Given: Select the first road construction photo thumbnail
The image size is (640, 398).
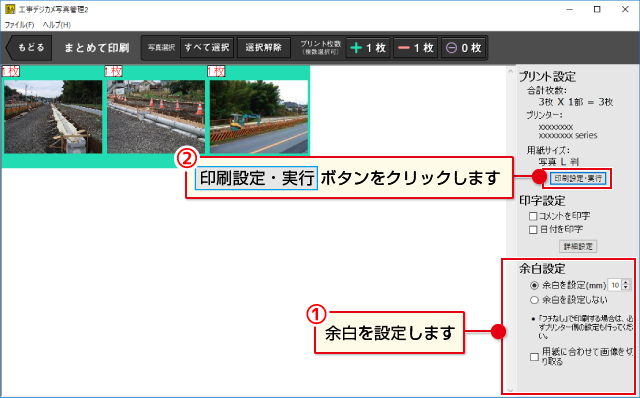Looking at the screenshot, I should coord(53,117).
